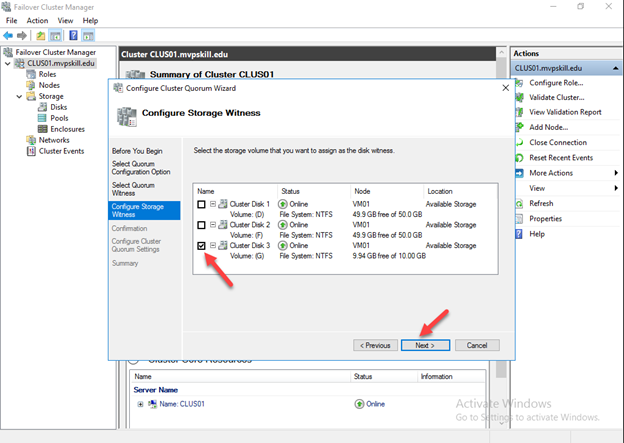
Task: Click Help in the Actions pane
Action: click(x=537, y=234)
